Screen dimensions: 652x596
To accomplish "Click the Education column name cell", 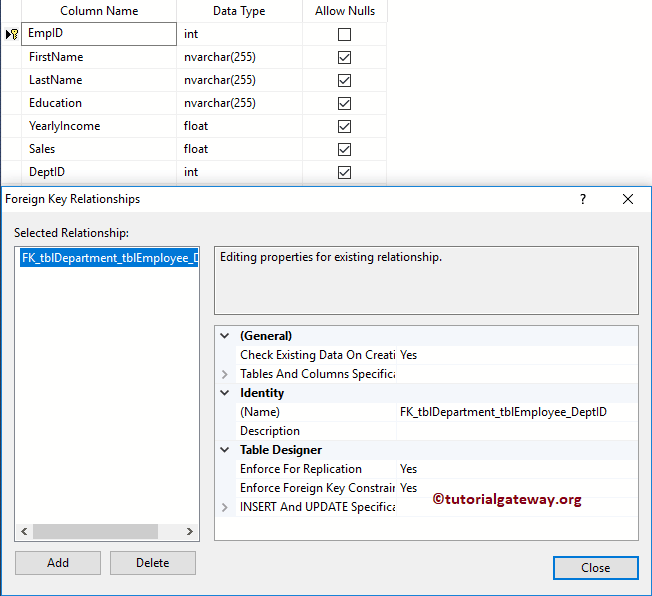I will pos(99,103).
